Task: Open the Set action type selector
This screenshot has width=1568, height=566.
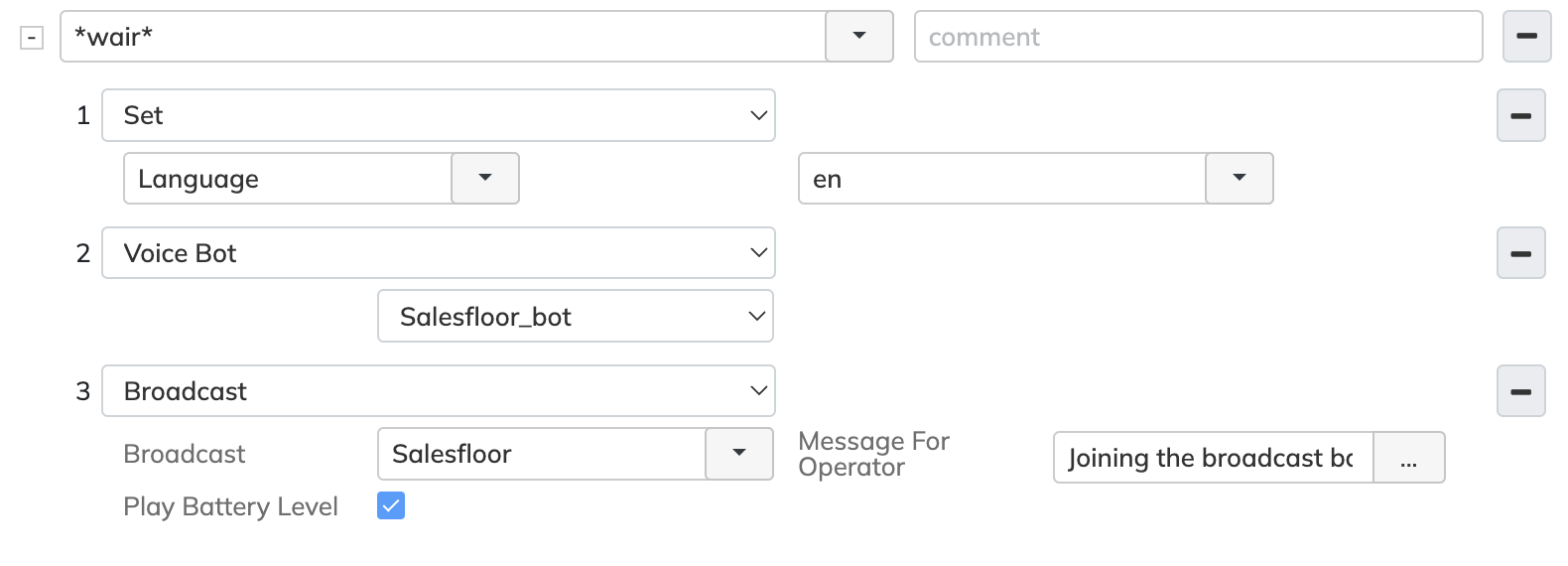Action: click(438, 116)
